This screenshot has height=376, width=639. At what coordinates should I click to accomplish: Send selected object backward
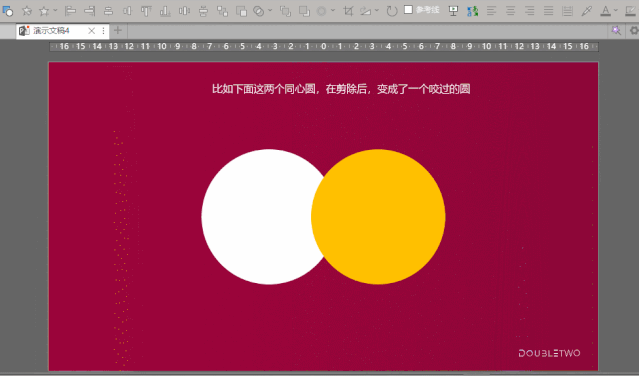[x=304, y=11]
